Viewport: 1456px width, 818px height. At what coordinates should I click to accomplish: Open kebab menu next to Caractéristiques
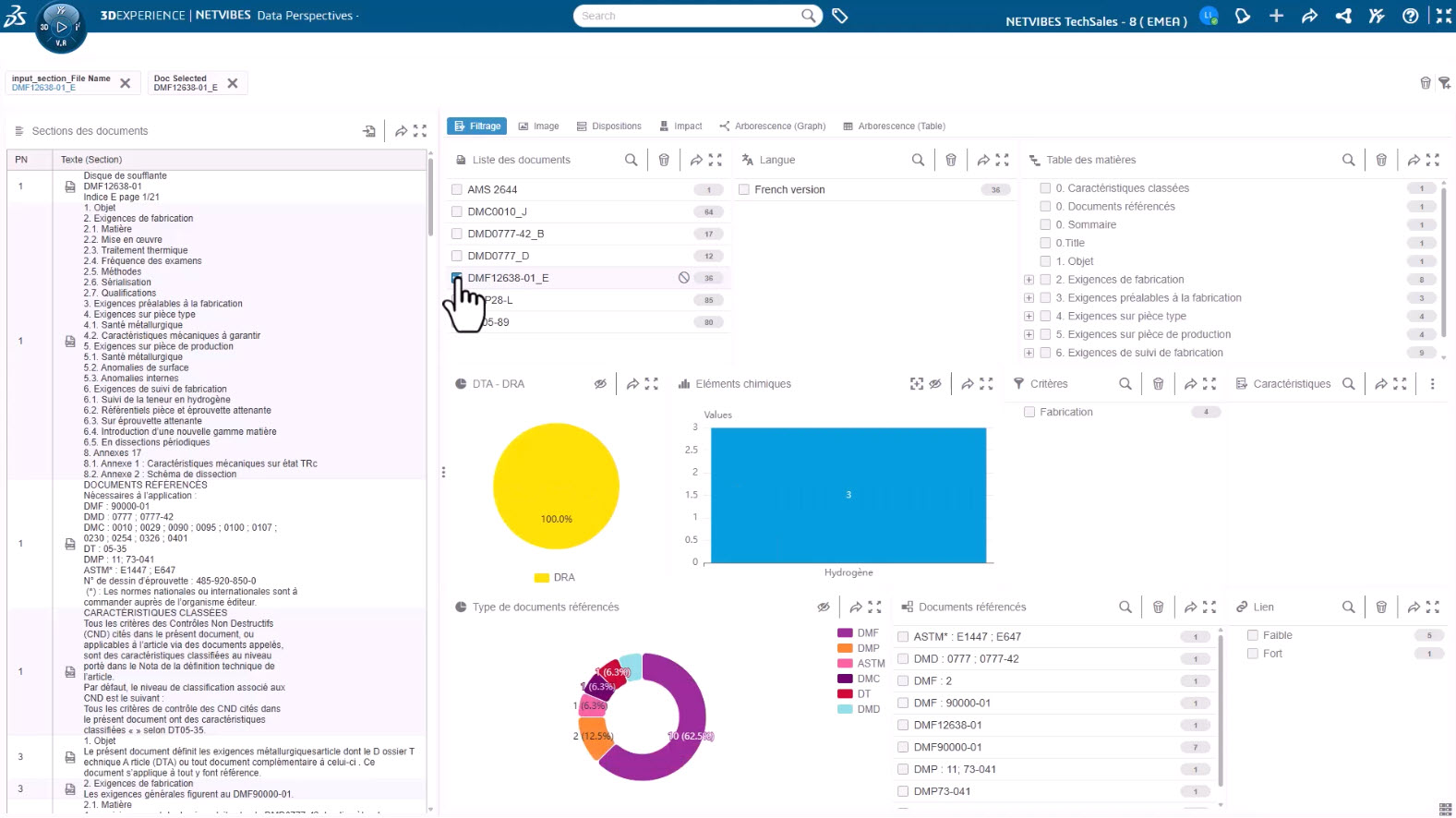[x=1432, y=384]
